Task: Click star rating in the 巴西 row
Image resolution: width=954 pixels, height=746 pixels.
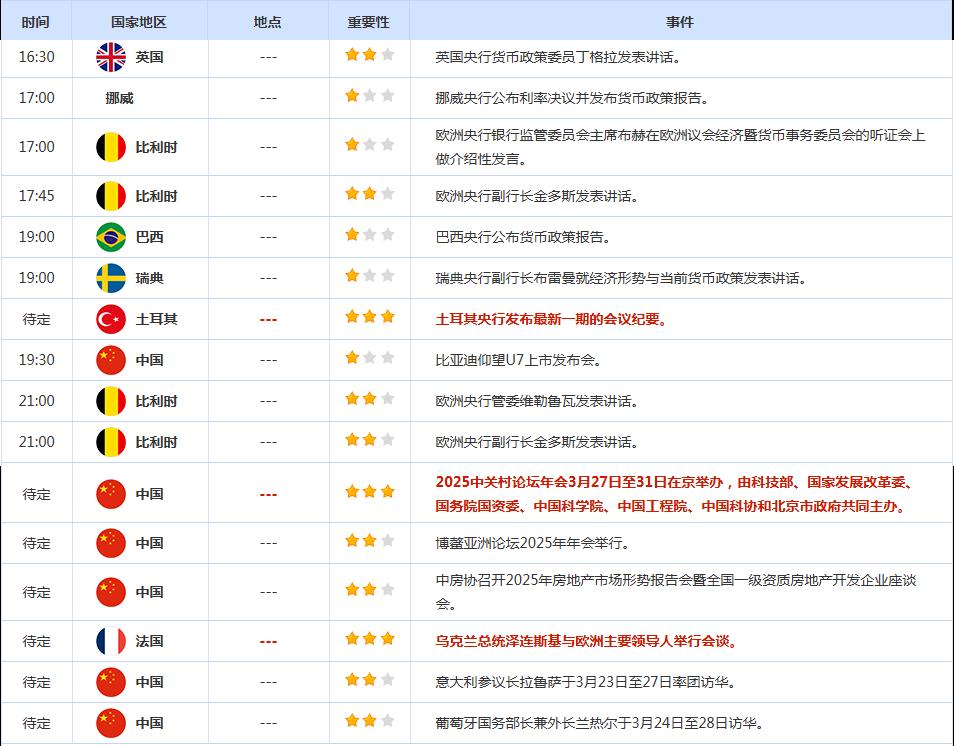Action: tap(369, 234)
